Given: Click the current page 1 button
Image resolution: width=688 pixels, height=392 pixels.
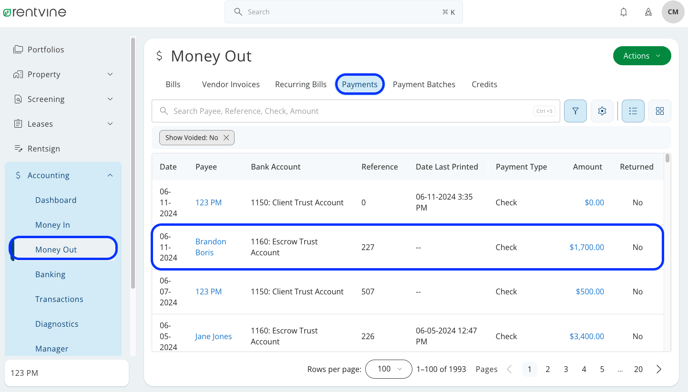Looking at the screenshot, I should pyautogui.click(x=529, y=369).
